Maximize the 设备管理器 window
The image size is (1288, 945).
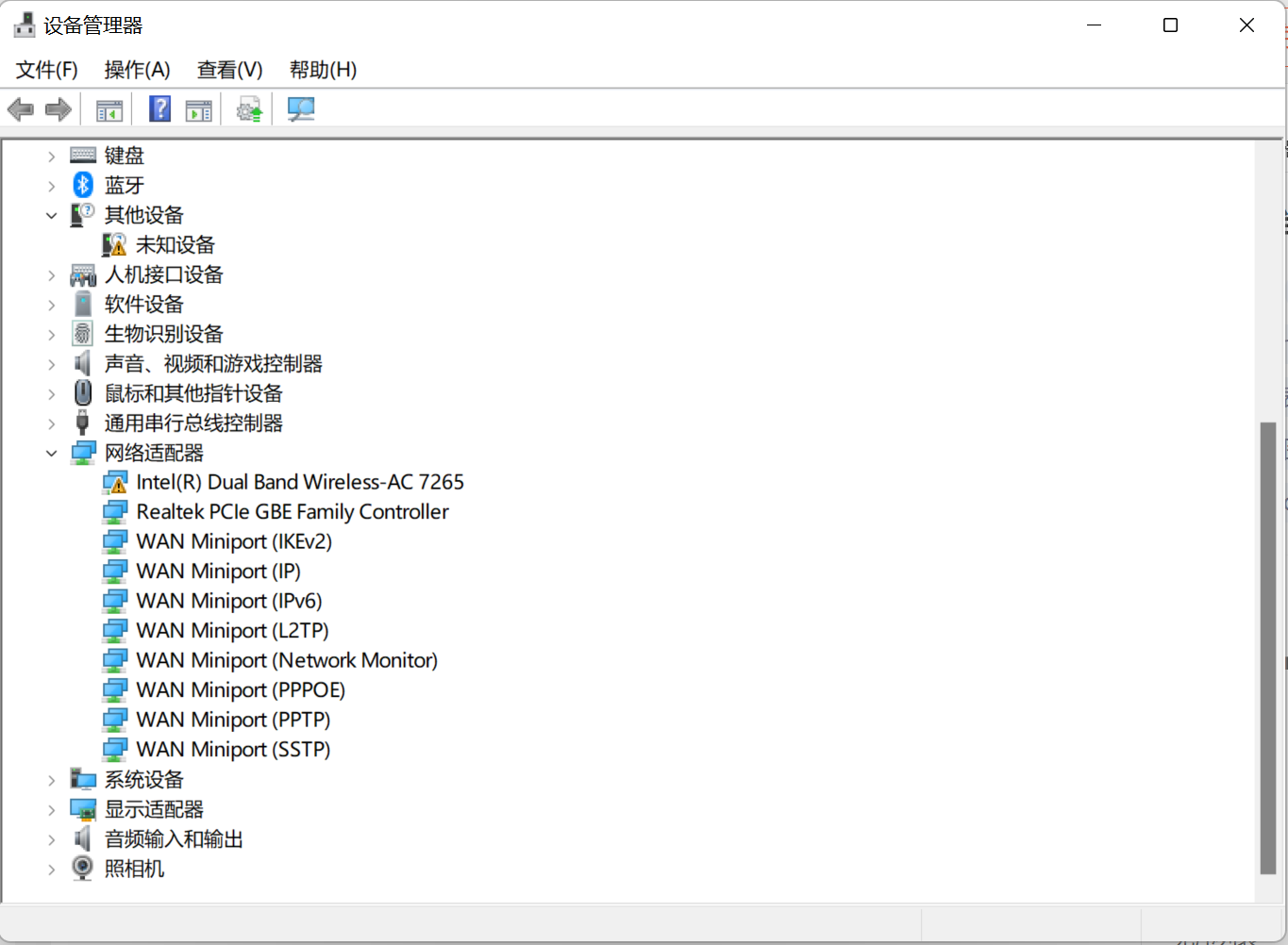tap(1171, 25)
